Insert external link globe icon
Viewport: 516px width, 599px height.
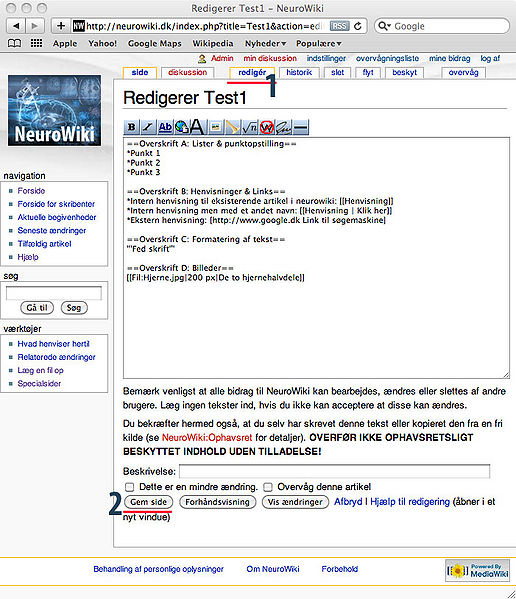(x=182, y=127)
